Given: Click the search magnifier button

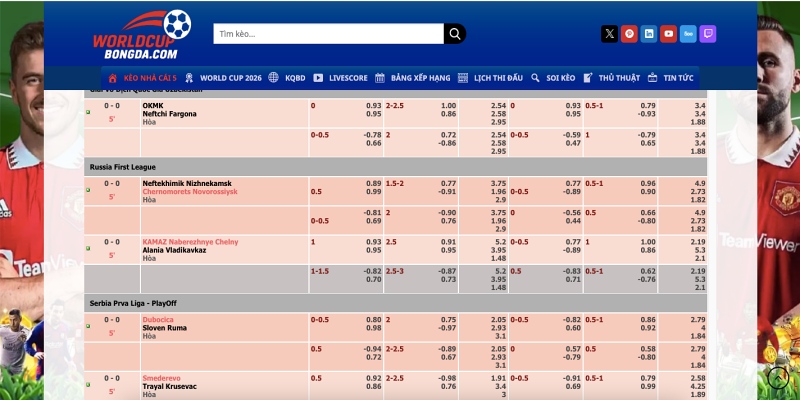Looking at the screenshot, I should click(455, 34).
